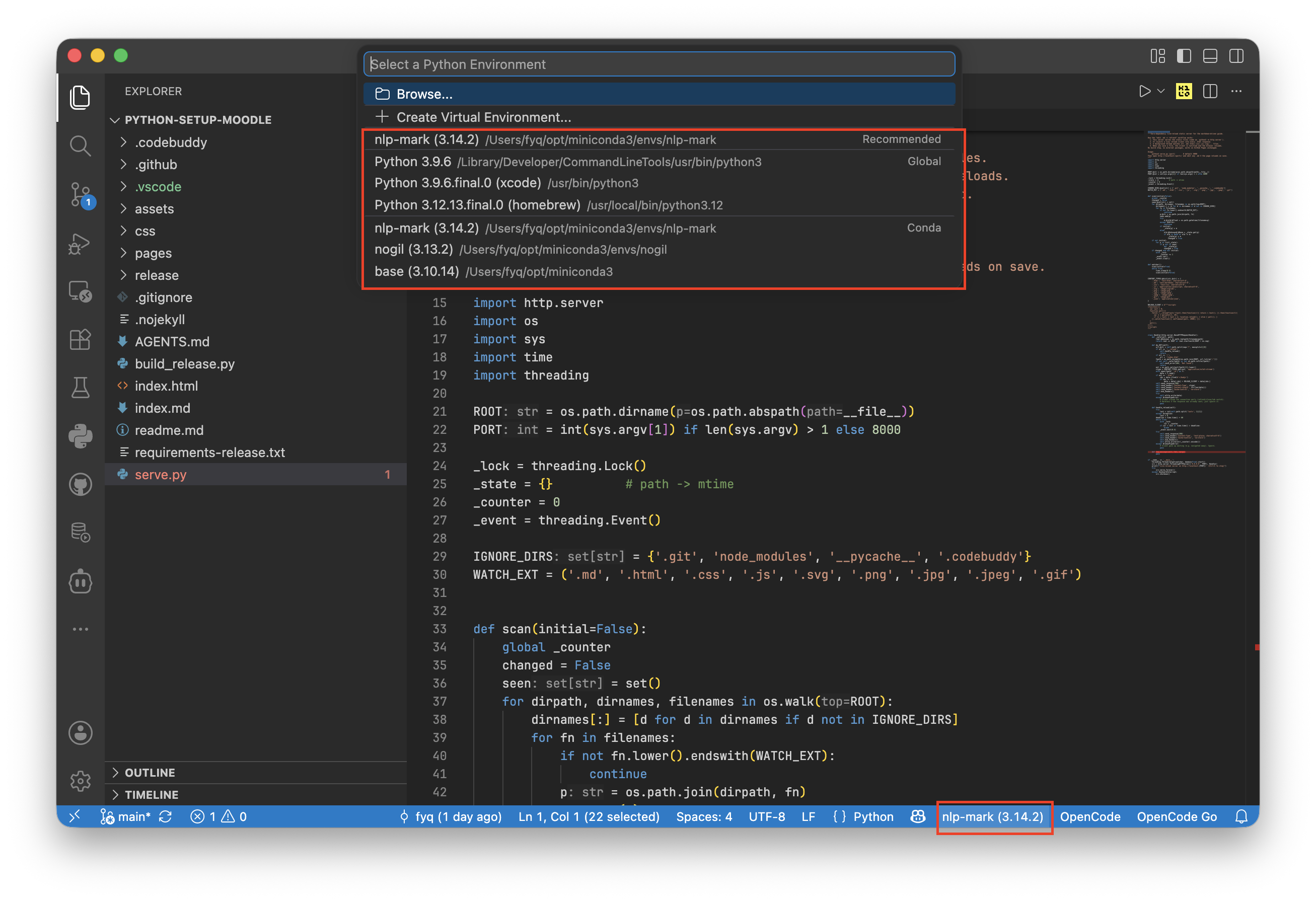Focus the Select a Python Environment input

659,64
